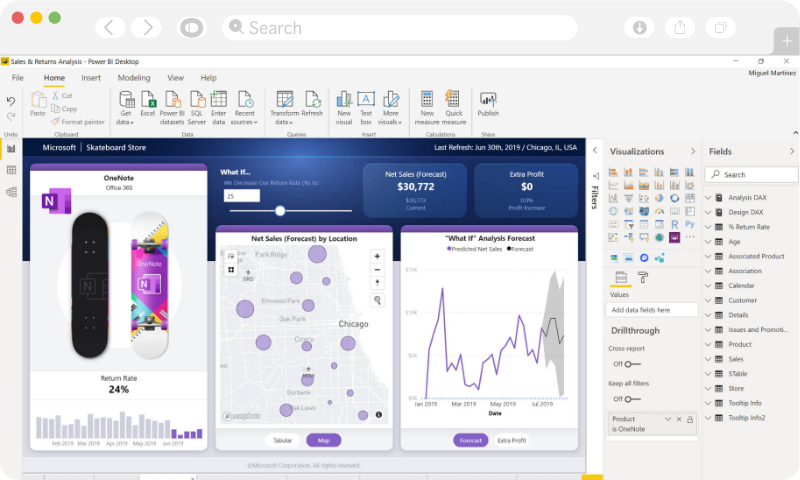This screenshot has width=800, height=480.
Task: Click the Paste icon in Clipboard group
Action: click(x=38, y=100)
